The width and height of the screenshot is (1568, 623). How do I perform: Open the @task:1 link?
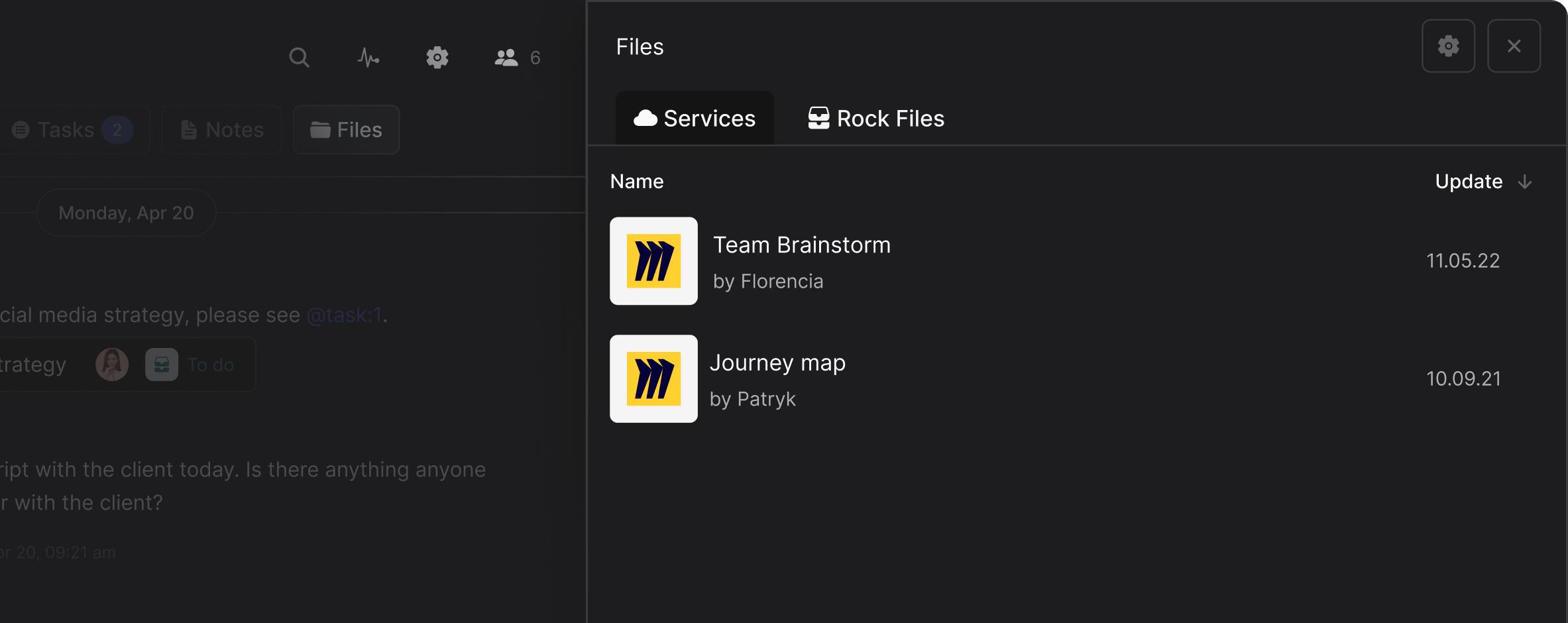pos(343,315)
